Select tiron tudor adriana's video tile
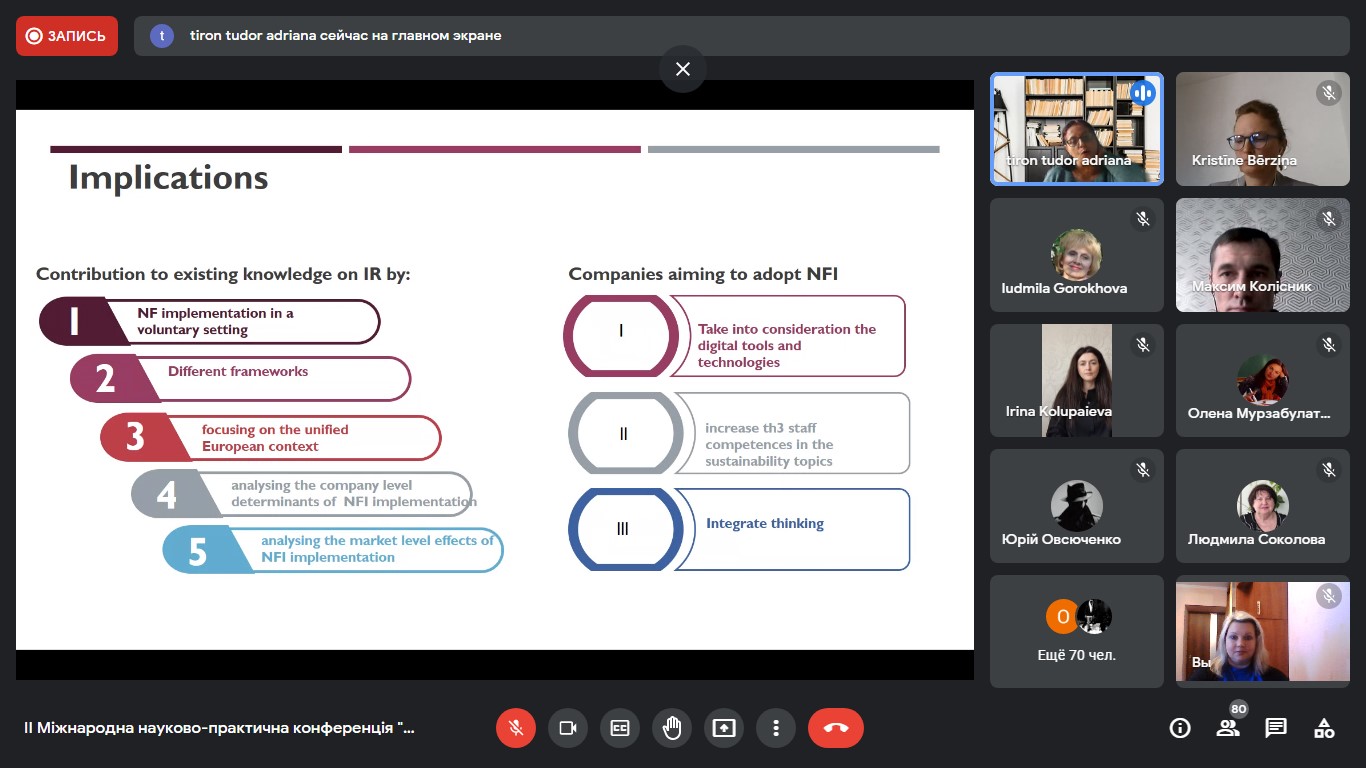 (1077, 129)
